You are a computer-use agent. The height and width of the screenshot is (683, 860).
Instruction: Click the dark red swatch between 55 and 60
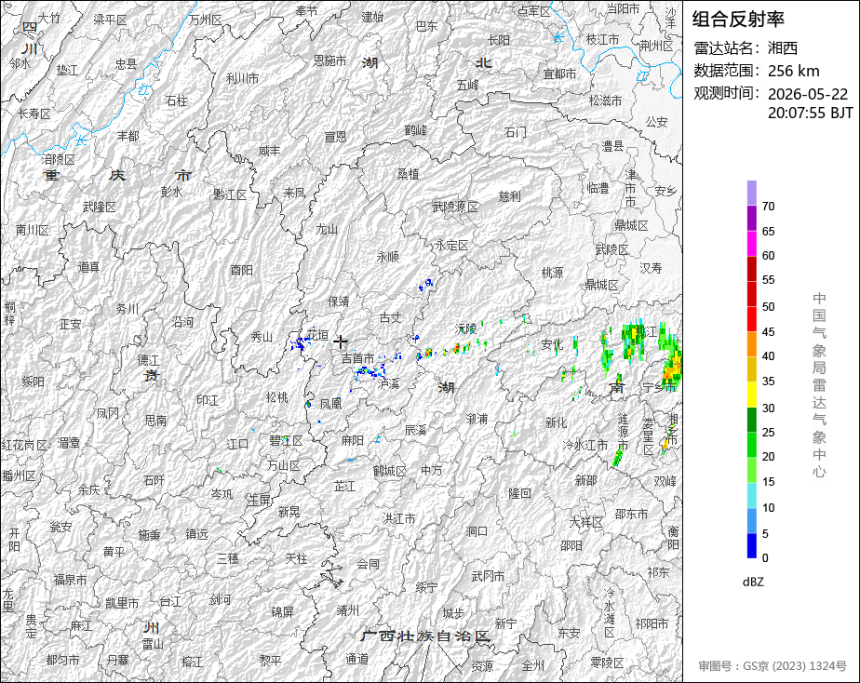coord(751,269)
